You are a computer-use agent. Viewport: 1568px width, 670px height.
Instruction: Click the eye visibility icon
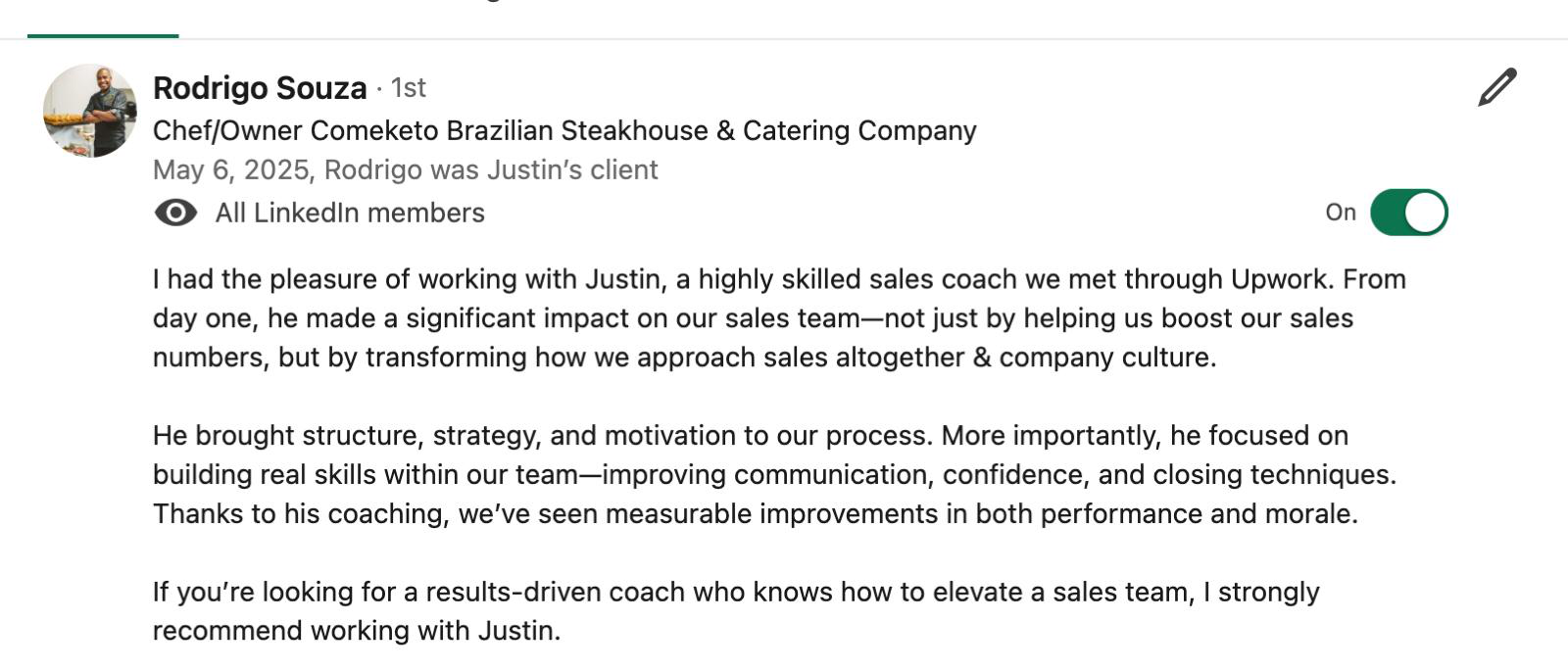175,213
